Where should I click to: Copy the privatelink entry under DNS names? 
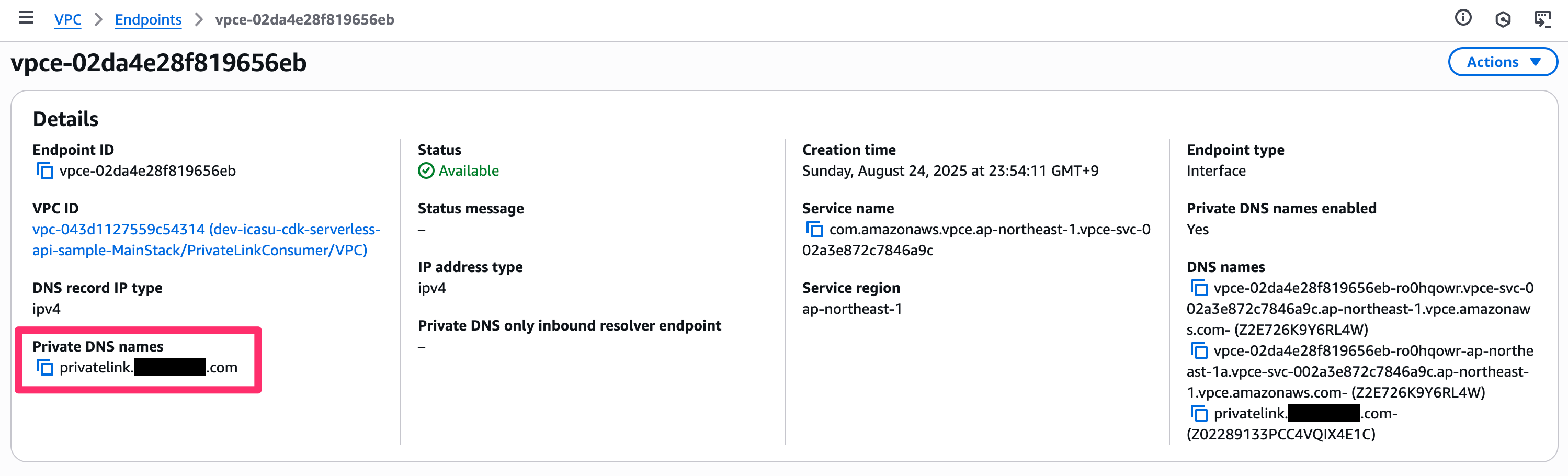pyautogui.click(x=1199, y=414)
